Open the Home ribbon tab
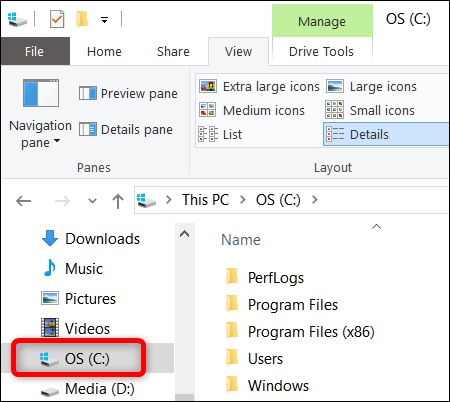Screen dimensions: 450x402 point(104,51)
